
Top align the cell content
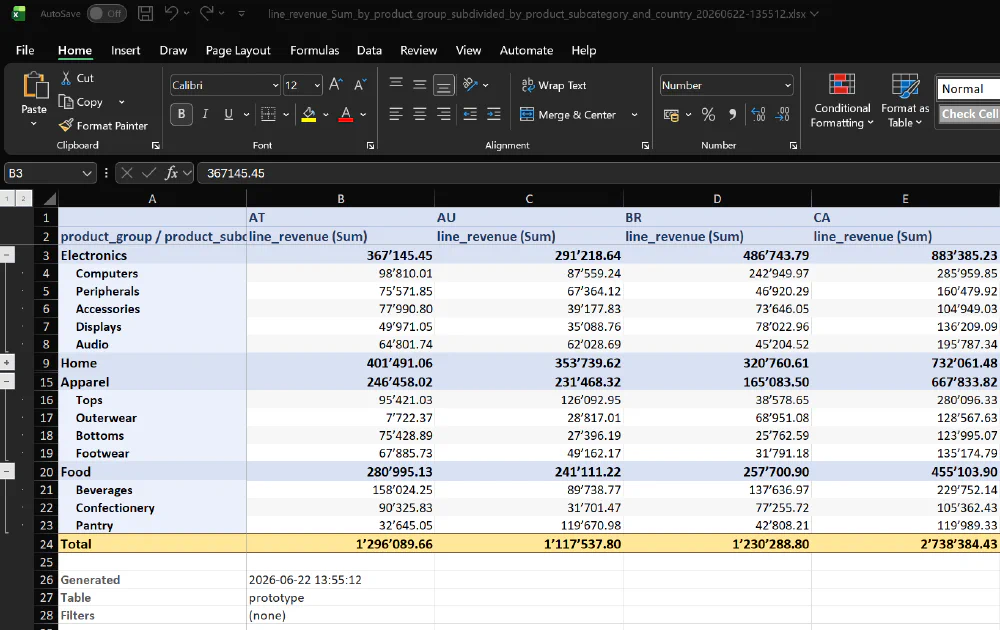pyautogui.click(x=396, y=83)
